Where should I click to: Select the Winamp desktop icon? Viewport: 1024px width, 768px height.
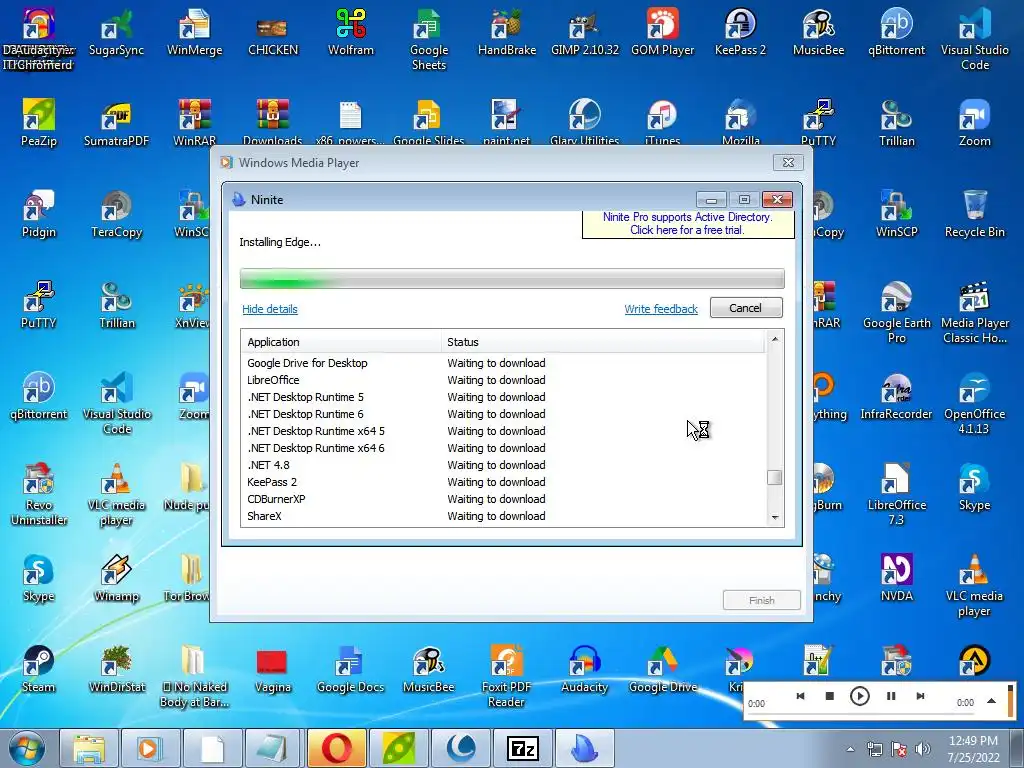(x=116, y=579)
